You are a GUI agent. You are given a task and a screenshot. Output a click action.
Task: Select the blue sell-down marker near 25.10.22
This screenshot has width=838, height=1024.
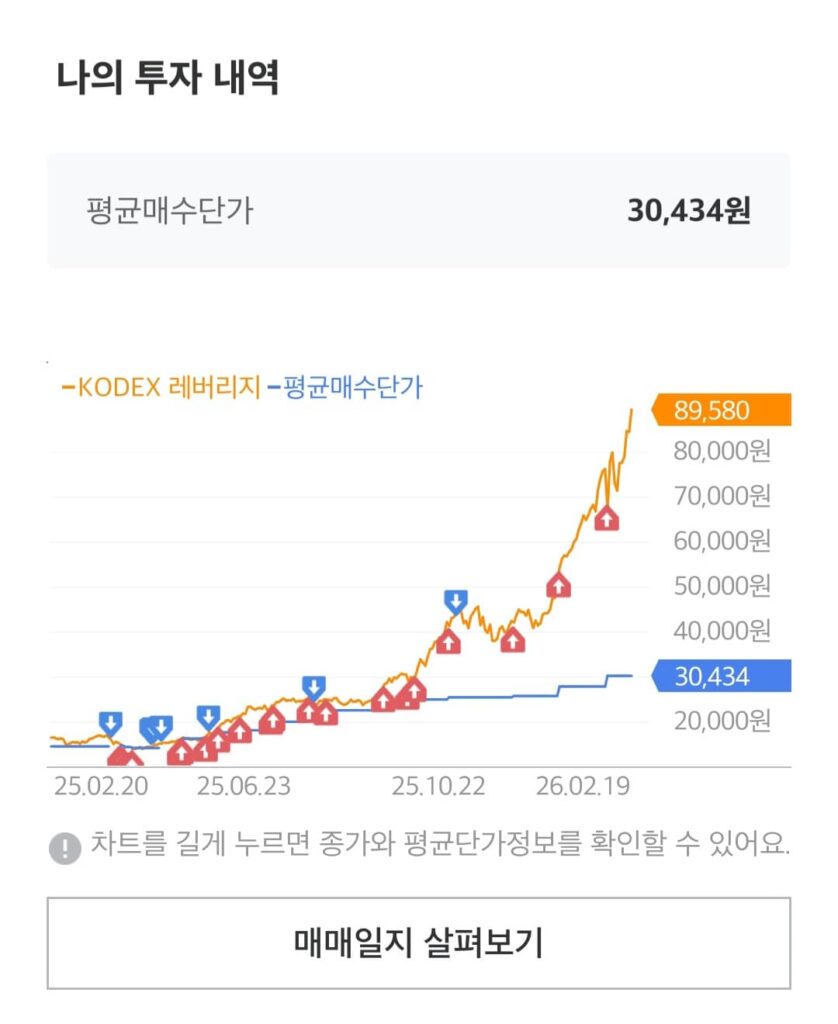click(455, 598)
